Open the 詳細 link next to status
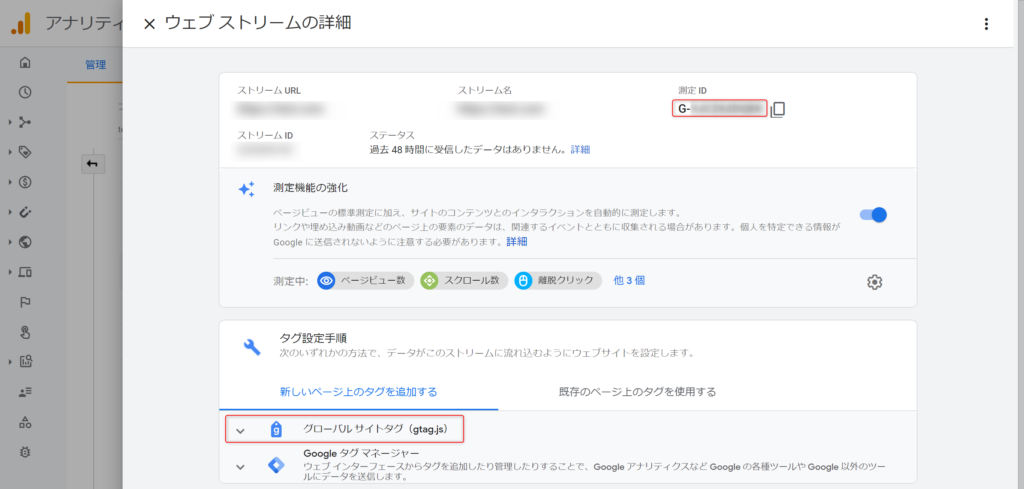Viewport: 1024px width, 489px height. coord(580,150)
